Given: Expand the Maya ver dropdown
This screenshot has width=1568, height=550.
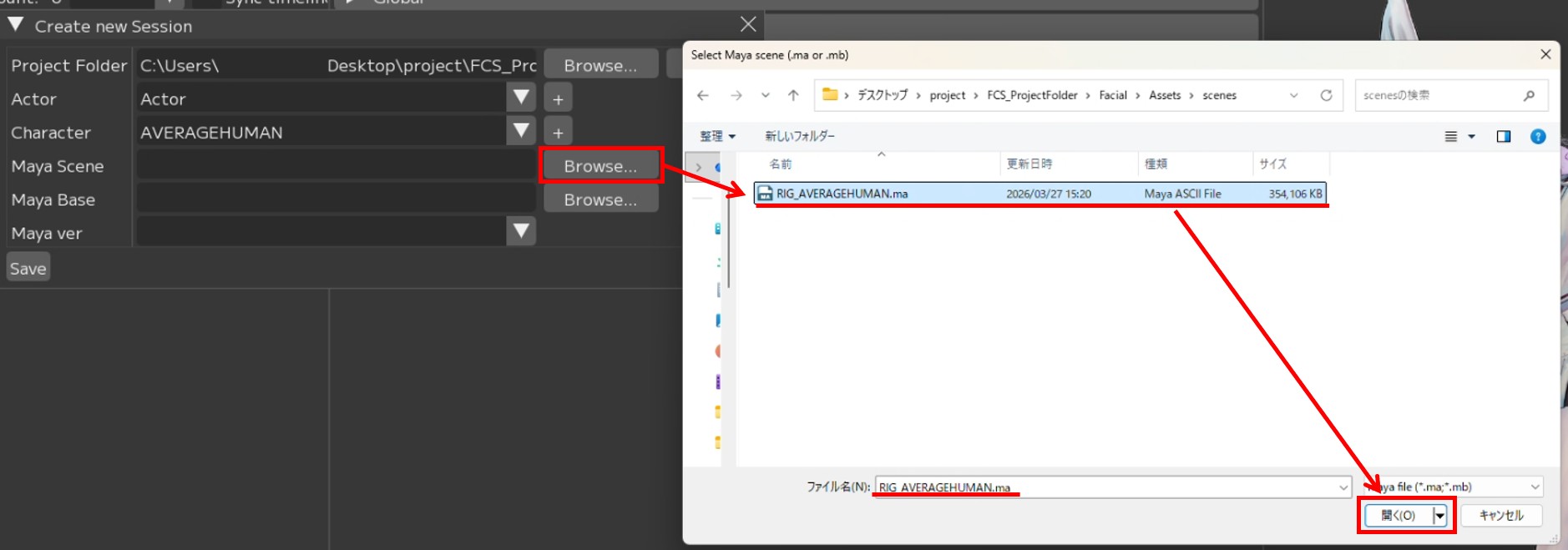Looking at the screenshot, I should [x=521, y=232].
